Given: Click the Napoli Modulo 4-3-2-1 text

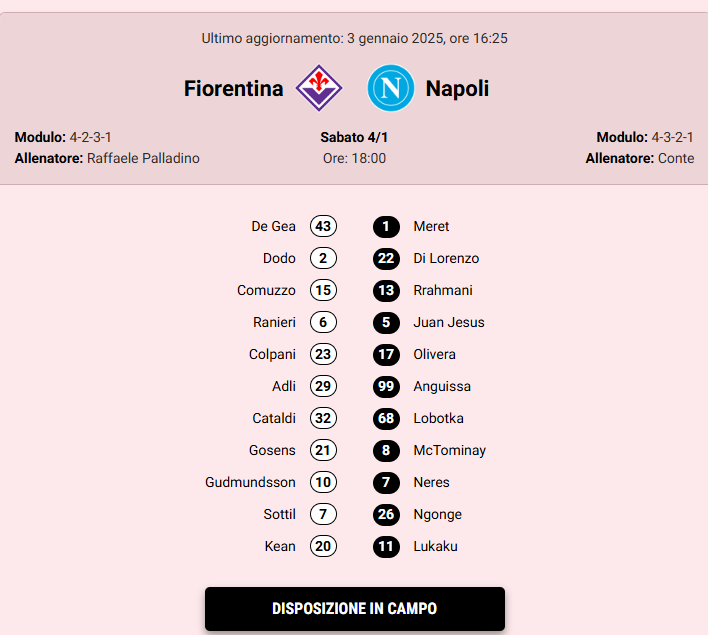Looking at the screenshot, I should (x=645, y=137).
